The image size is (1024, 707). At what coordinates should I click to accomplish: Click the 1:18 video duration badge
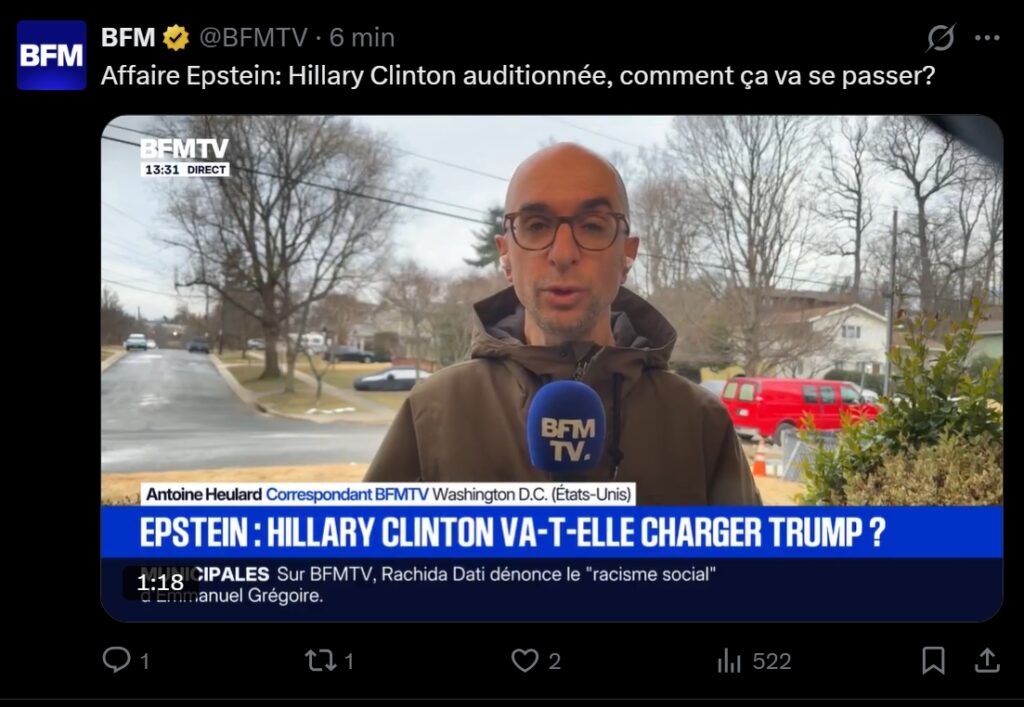pyautogui.click(x=160, y=582)
